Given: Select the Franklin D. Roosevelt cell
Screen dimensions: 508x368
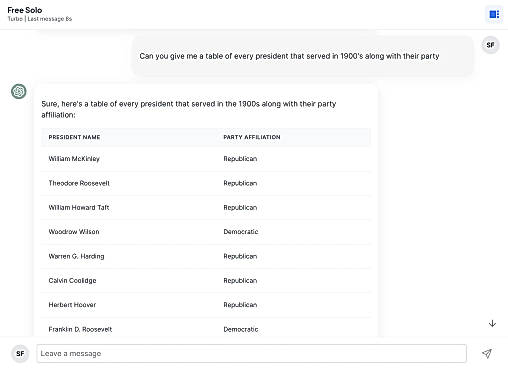Looking at the screenshot, I should pyautogui.click(x=80, y=329).
